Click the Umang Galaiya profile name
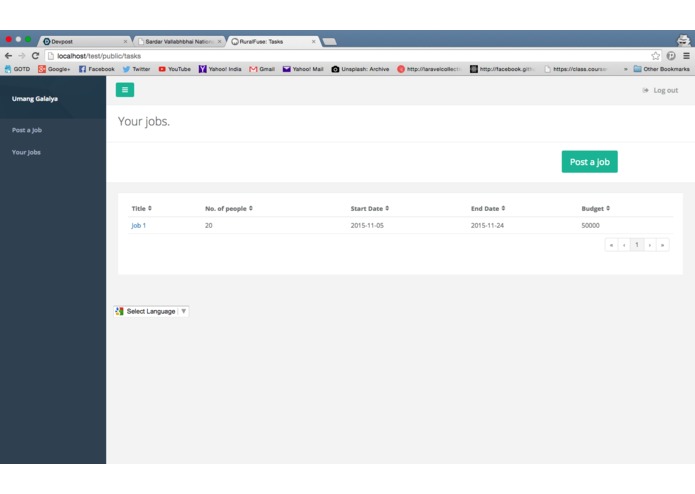 coord(35,99)
